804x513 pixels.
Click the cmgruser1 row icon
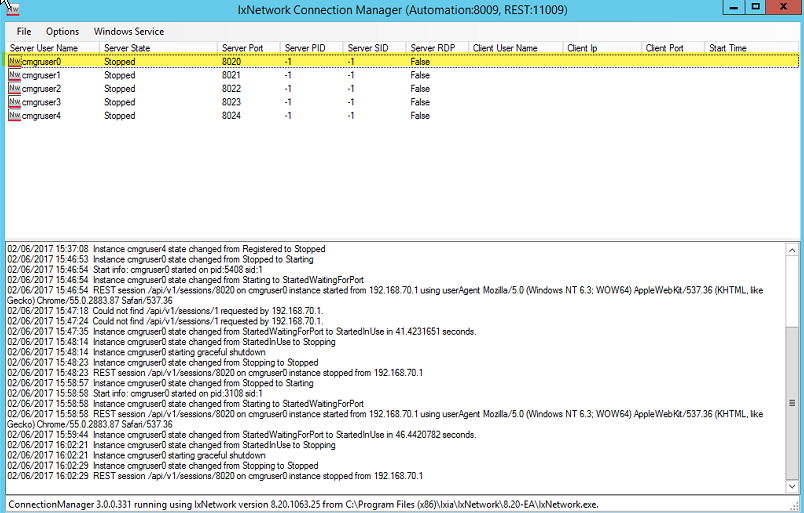[x=14, y=75]
